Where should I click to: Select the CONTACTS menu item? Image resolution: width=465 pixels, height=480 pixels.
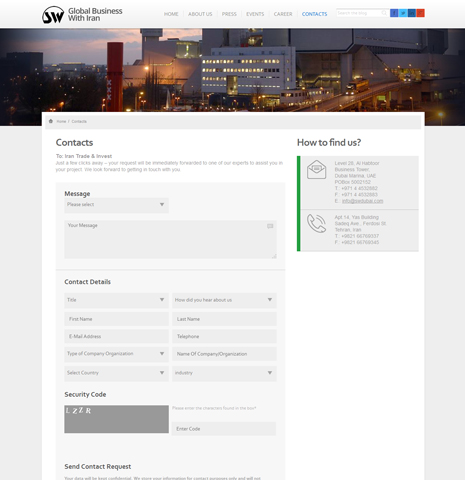tap(314, 14)
